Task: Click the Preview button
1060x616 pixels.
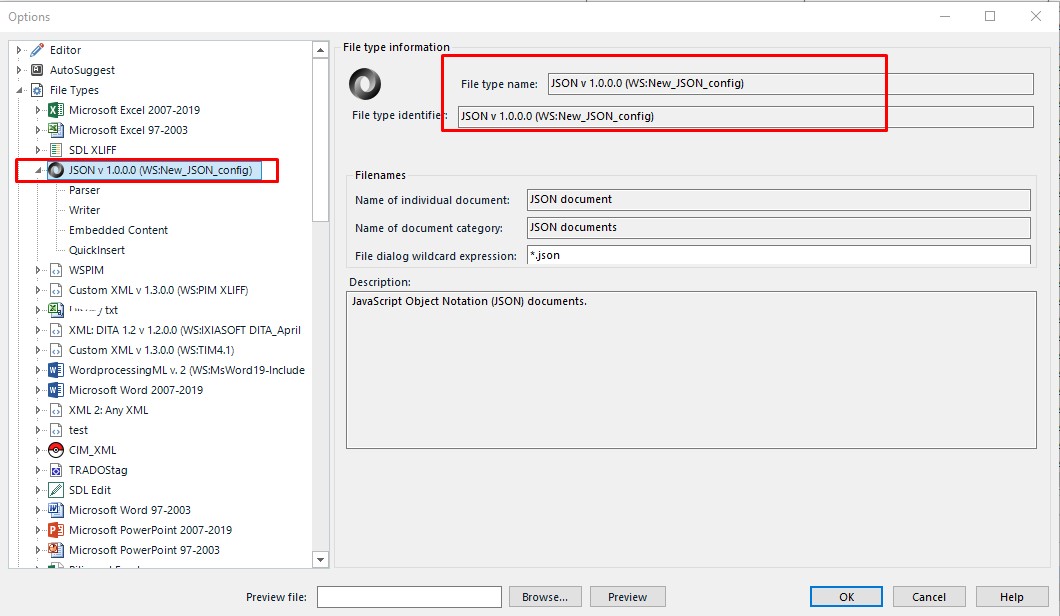Action: [627, 597]
